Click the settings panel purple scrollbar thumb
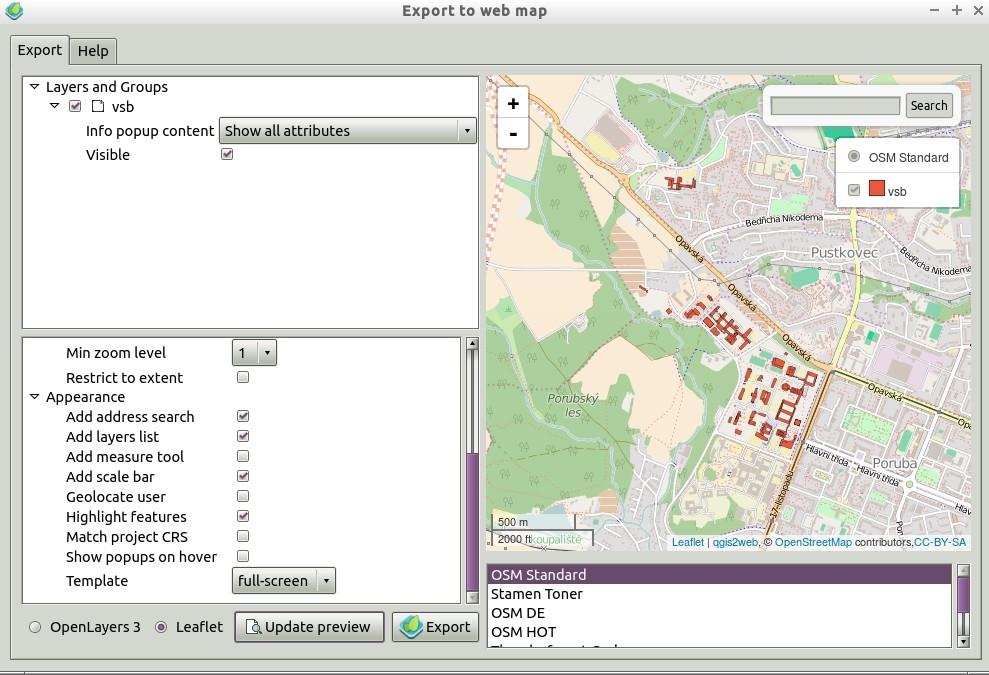Image resolution: width=989 pixels, height=675 pixels. [472, 520]
